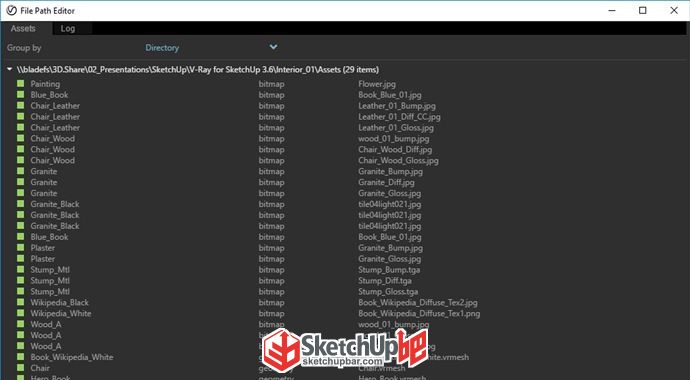690x380 pixels.
Task: Click the green square beside Book_Wikipedia_White
Action: [x=20, y=357]
